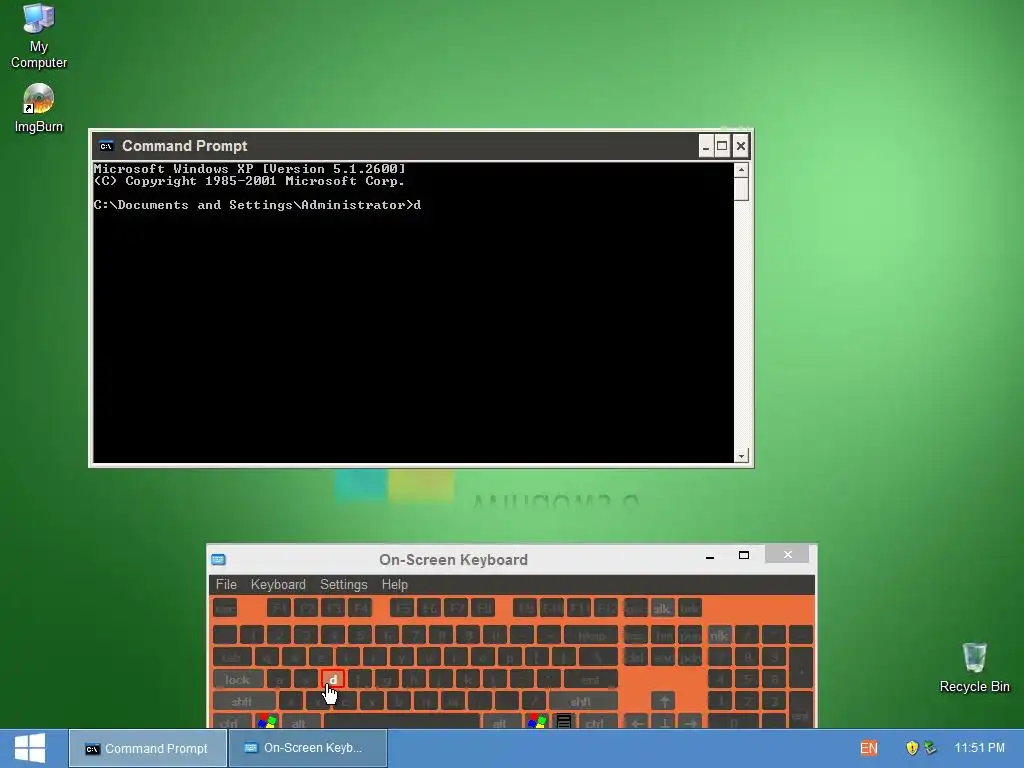Click the Command Prompt scrollbar up arrow
The height and width of the screenshot is (768, 1024).
click(741, 170)
